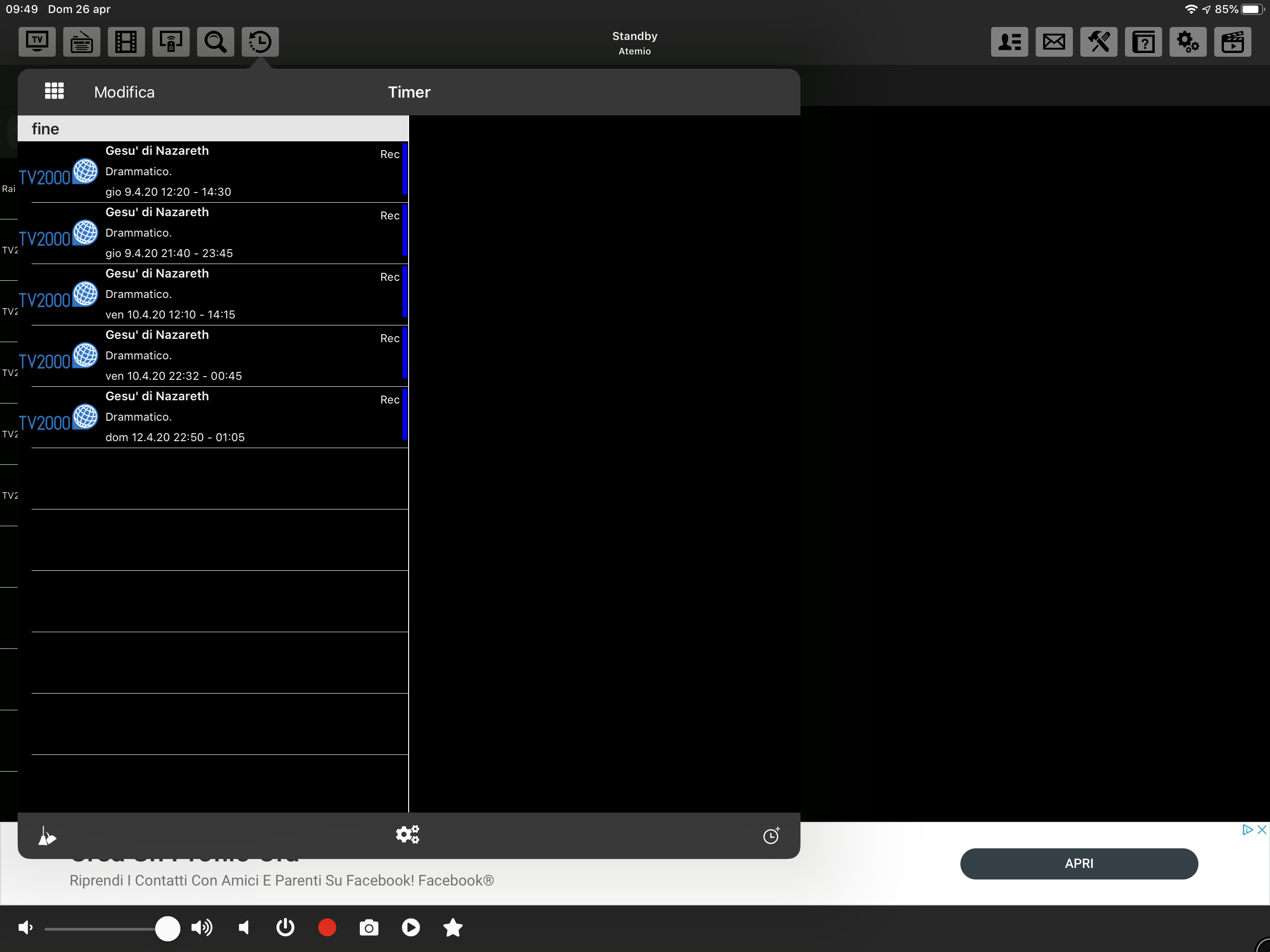Open the movies filmstrip icon
The height and width of the screenshot is (952, 1270).
pyautogui.click(x=126, y=41)
